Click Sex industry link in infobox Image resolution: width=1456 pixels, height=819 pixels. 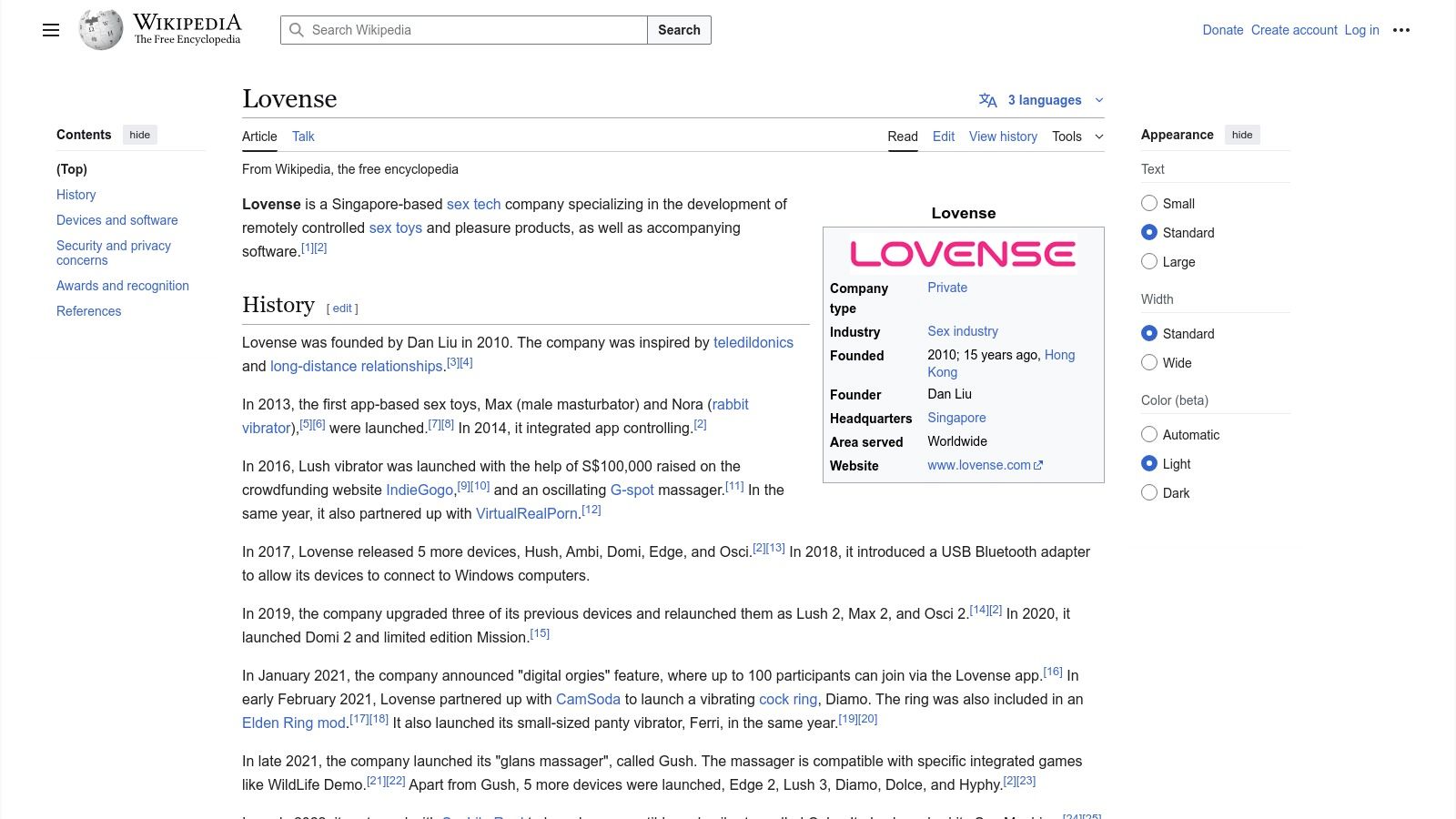[963, 331]
